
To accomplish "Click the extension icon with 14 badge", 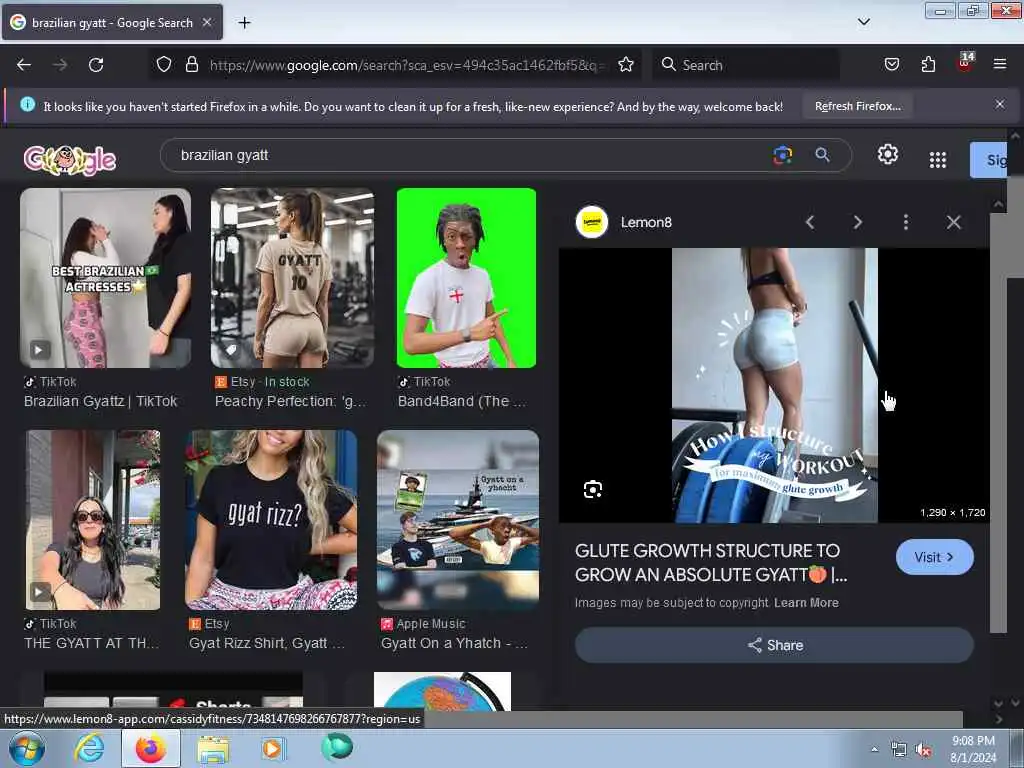I will [x=965, y=62].
